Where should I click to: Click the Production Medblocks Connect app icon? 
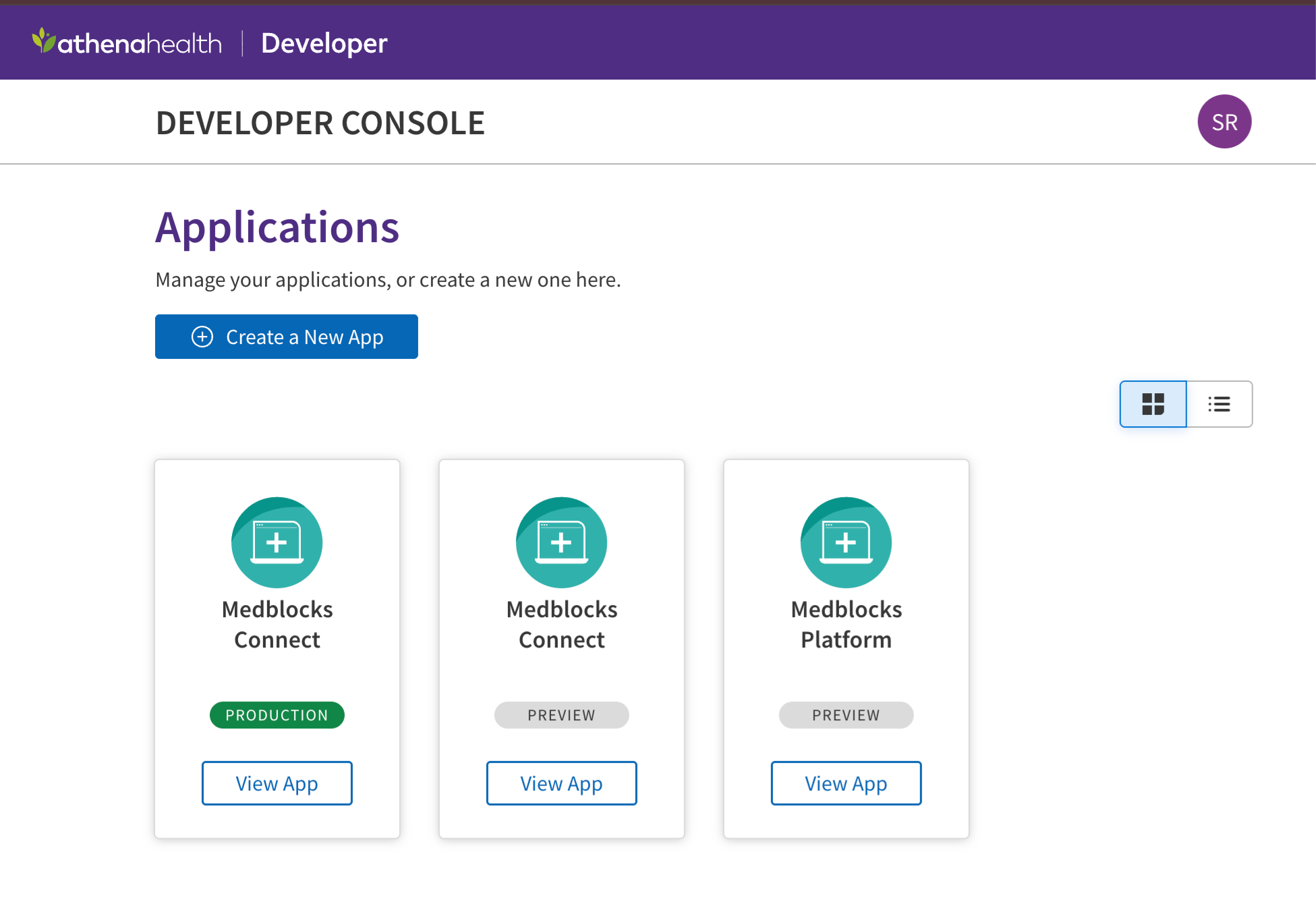[277, 542]
